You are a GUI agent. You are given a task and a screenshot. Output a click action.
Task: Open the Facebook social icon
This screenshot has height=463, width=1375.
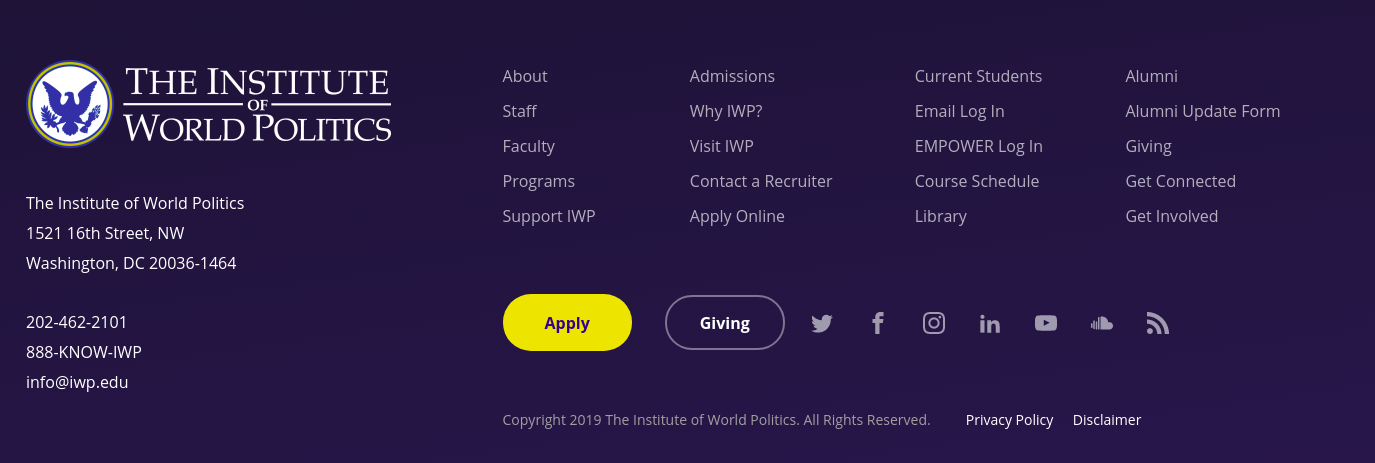(878, 323)
